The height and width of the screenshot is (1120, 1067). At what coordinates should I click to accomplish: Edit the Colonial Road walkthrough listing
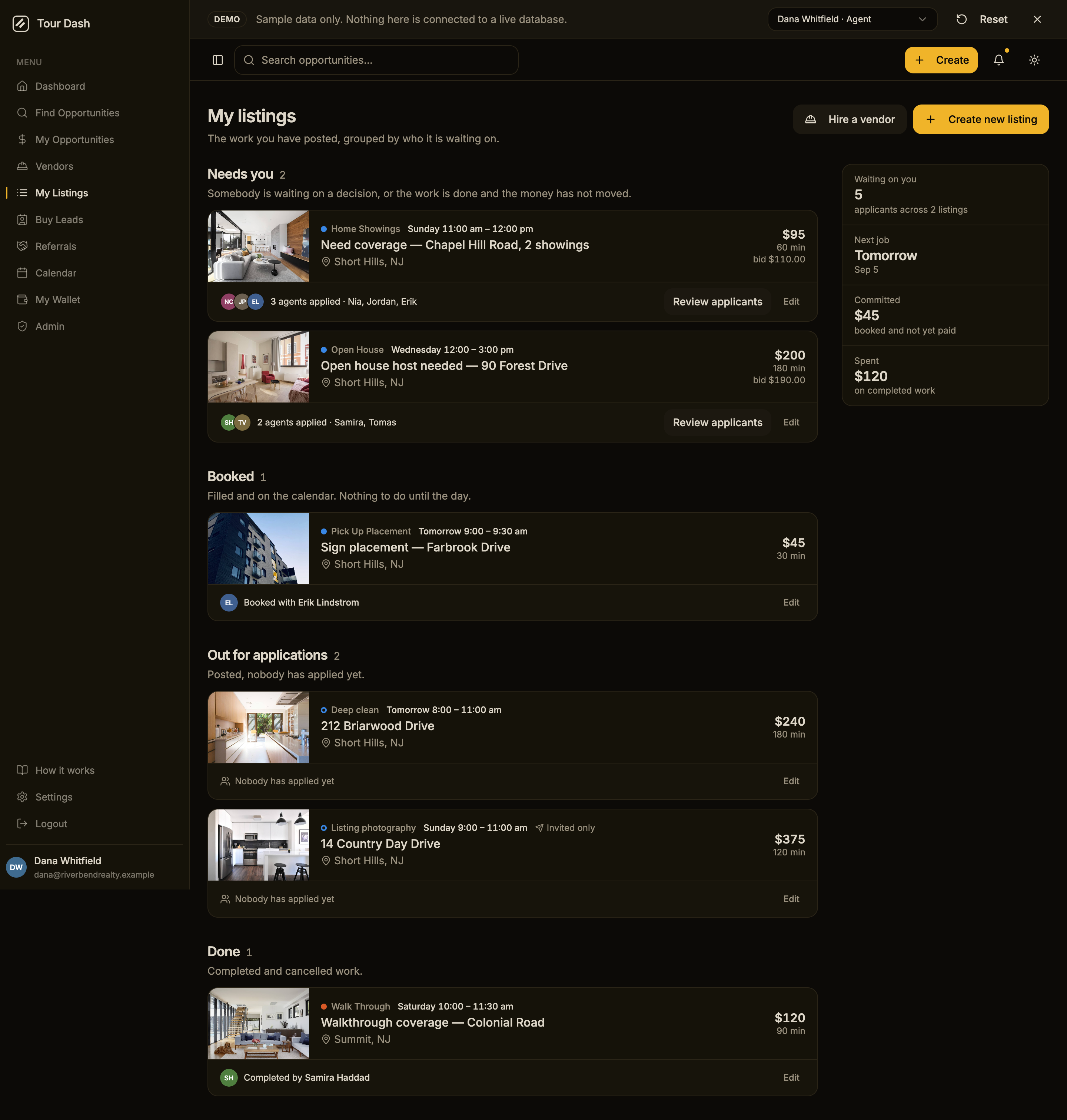click(791, 1078)
